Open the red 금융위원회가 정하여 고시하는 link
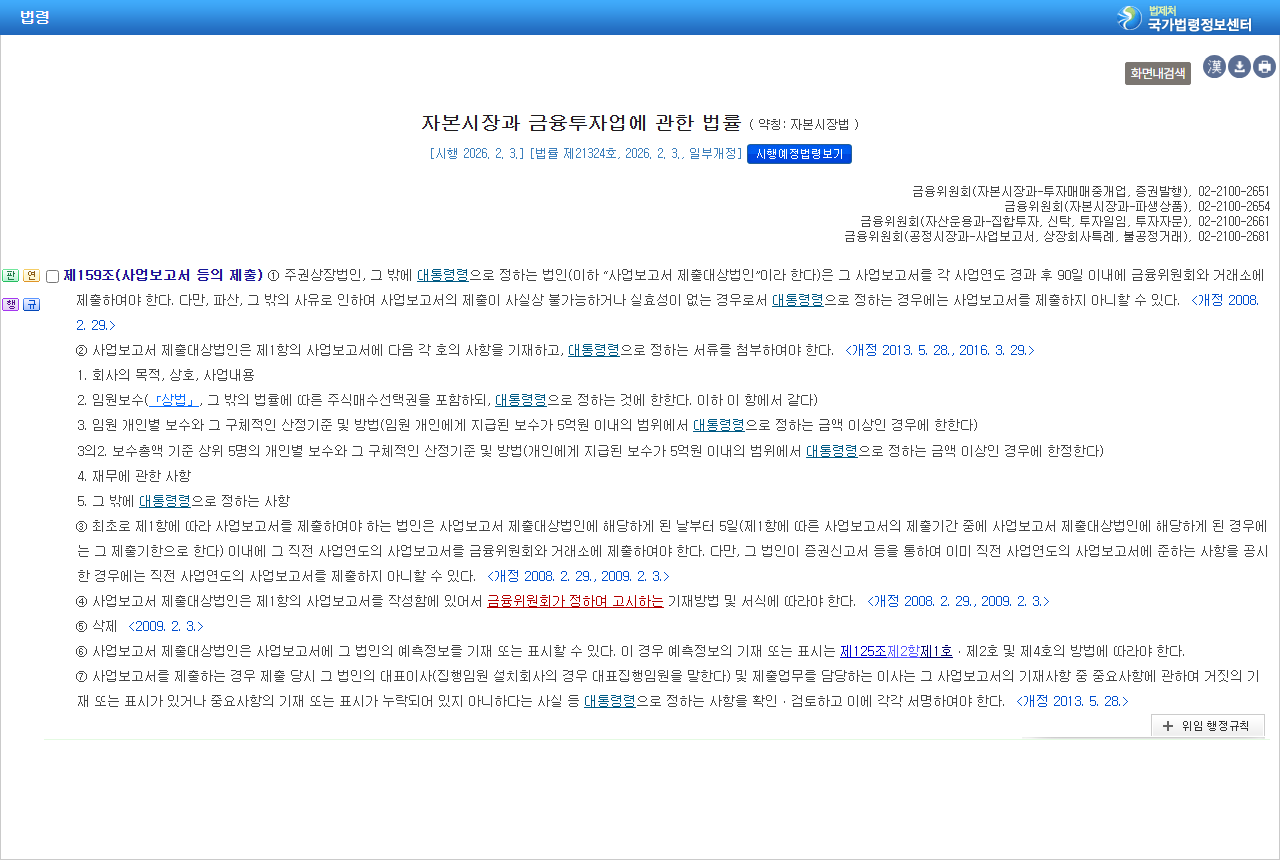 (575, 600)
